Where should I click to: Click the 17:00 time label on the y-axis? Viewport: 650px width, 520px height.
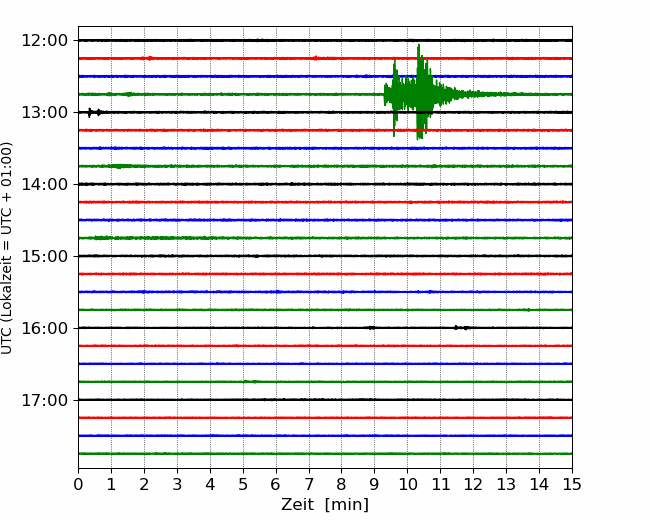[x=44, y=400]
